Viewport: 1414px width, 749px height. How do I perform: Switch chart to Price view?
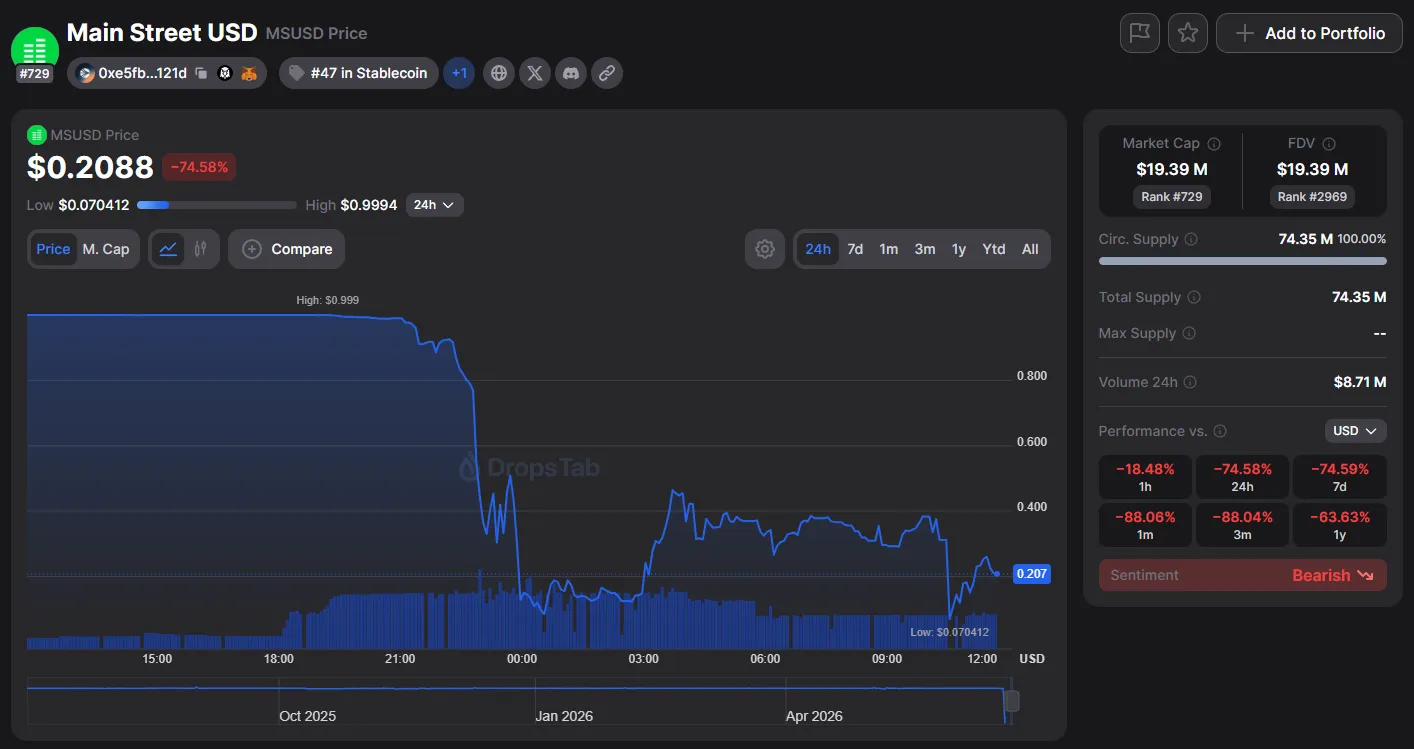[x=54, y=249]
